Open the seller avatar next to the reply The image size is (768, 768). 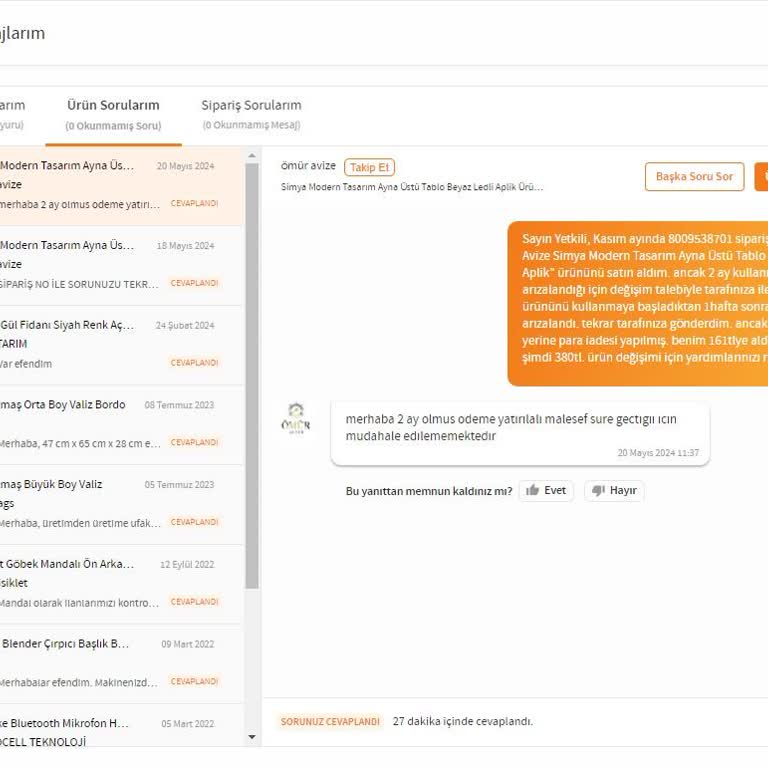296,418
